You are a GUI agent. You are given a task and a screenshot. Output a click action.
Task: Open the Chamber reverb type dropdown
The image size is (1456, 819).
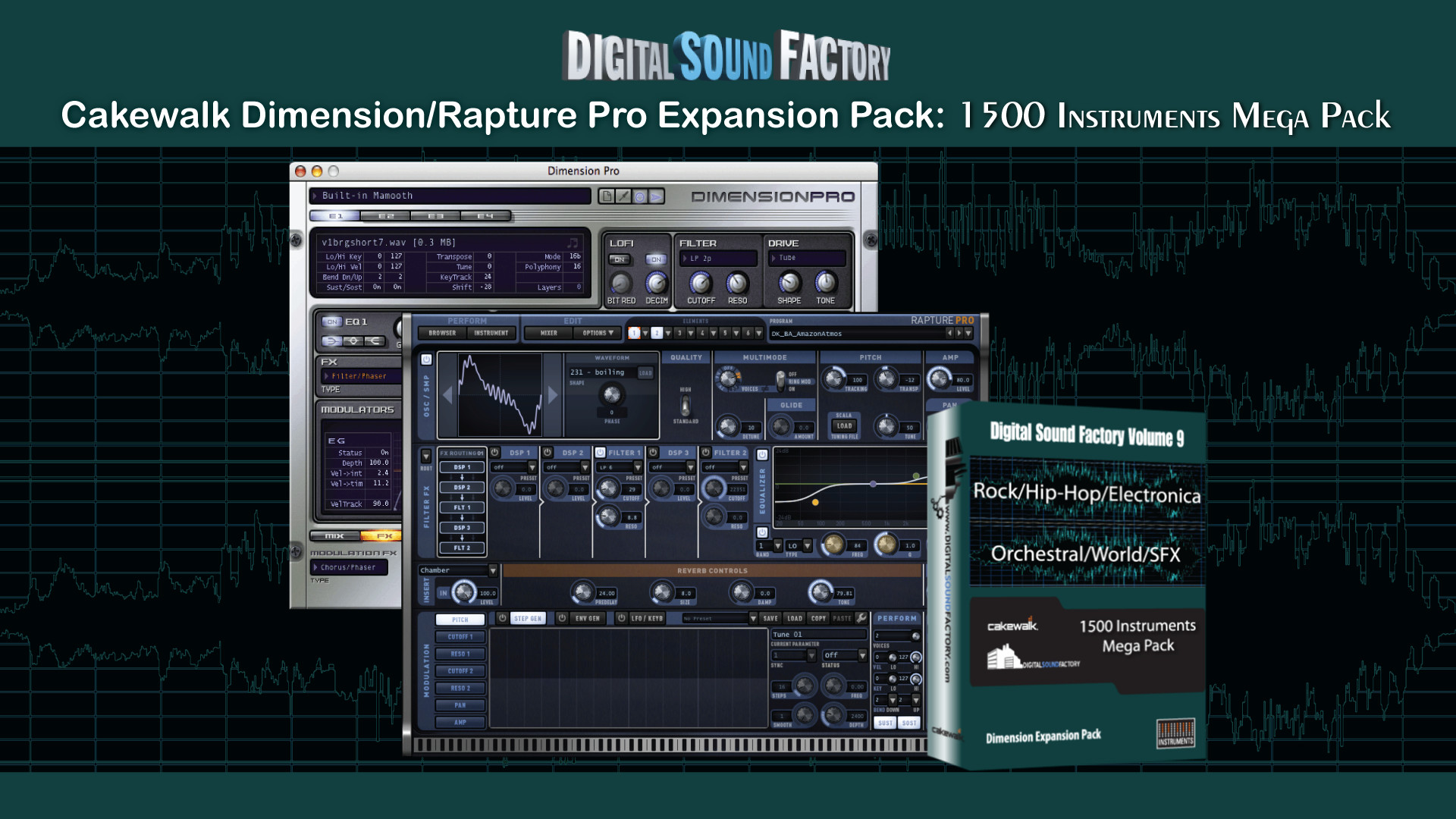493,570
